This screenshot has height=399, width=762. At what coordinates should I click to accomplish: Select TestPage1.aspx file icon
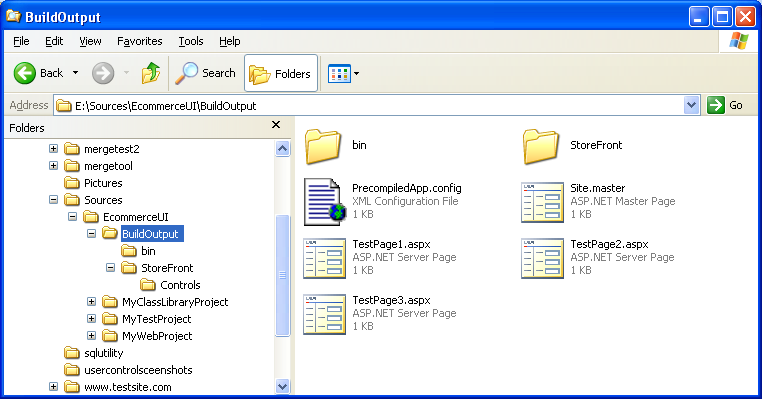click(325, 259)
